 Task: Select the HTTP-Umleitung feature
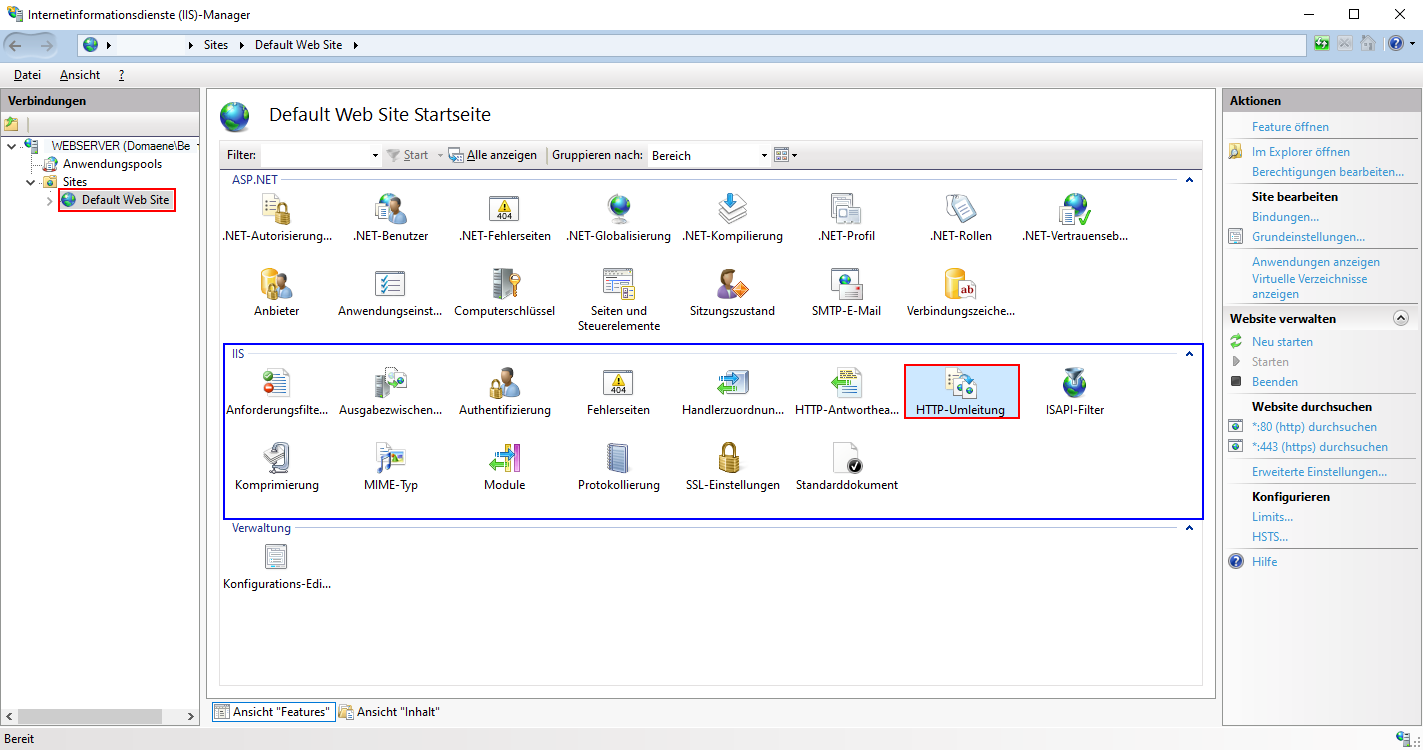coord(961,392)
